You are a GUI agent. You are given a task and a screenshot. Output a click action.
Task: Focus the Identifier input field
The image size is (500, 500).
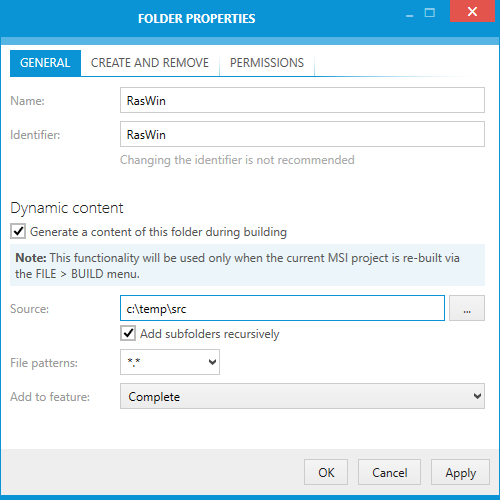(x=302, y=134)
